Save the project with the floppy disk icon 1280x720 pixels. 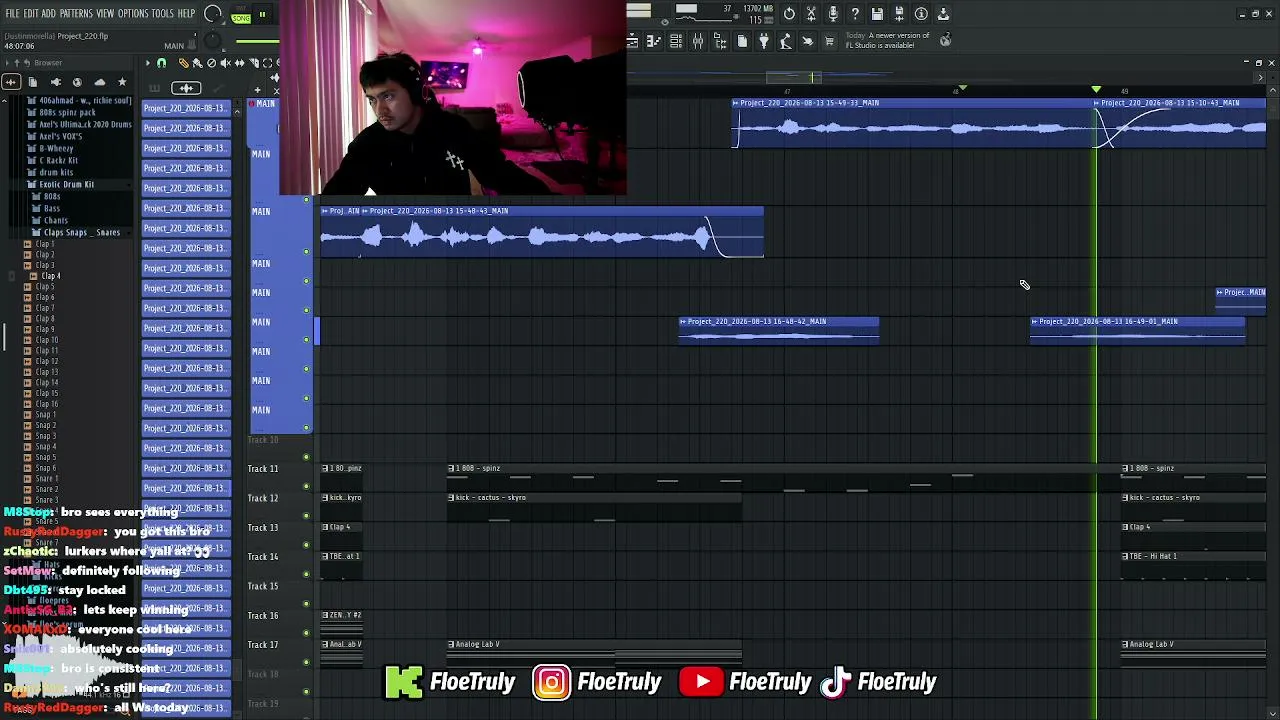coord(877,14)
